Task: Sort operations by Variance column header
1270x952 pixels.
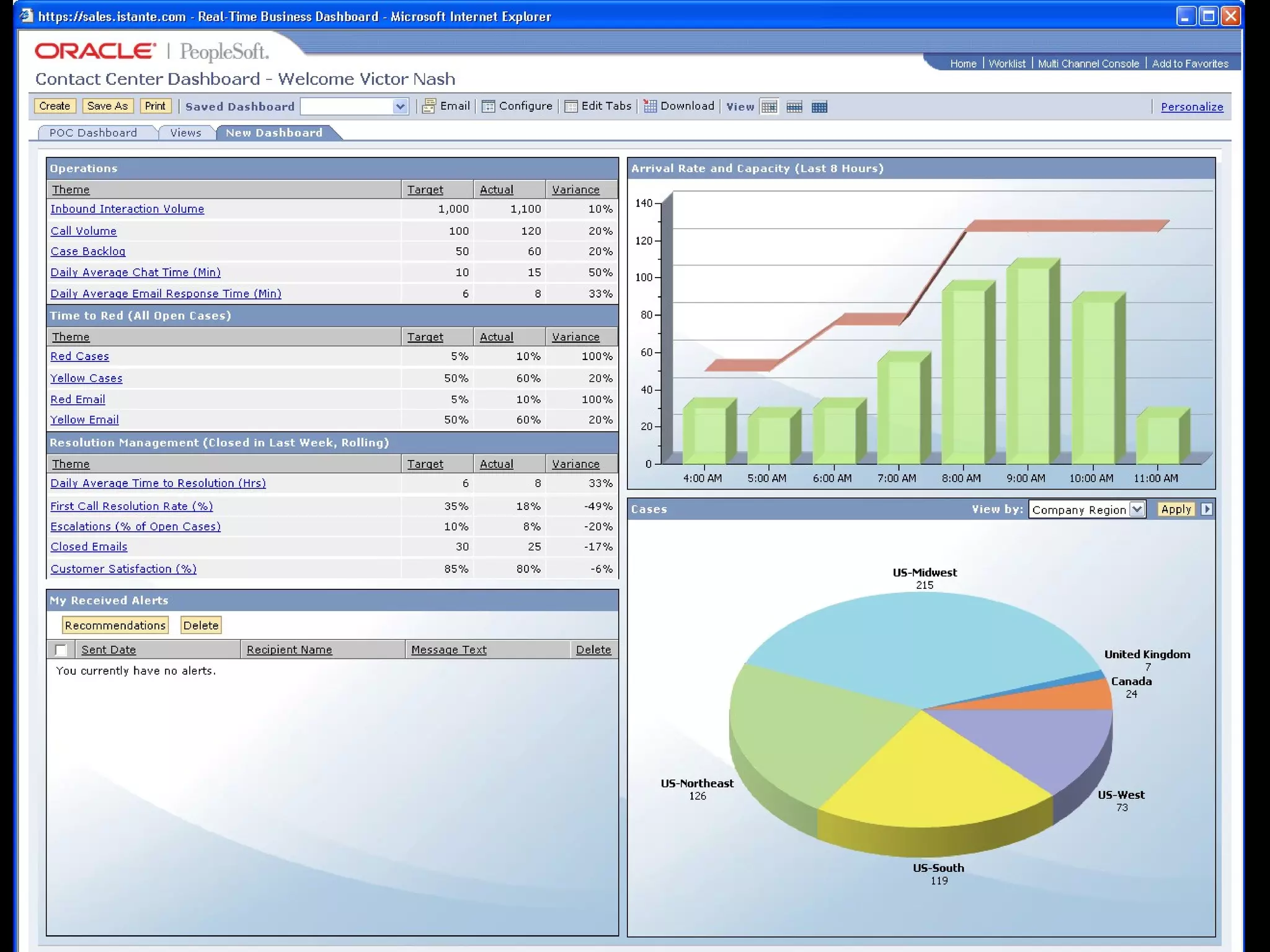Action: (x=575, y=190)
